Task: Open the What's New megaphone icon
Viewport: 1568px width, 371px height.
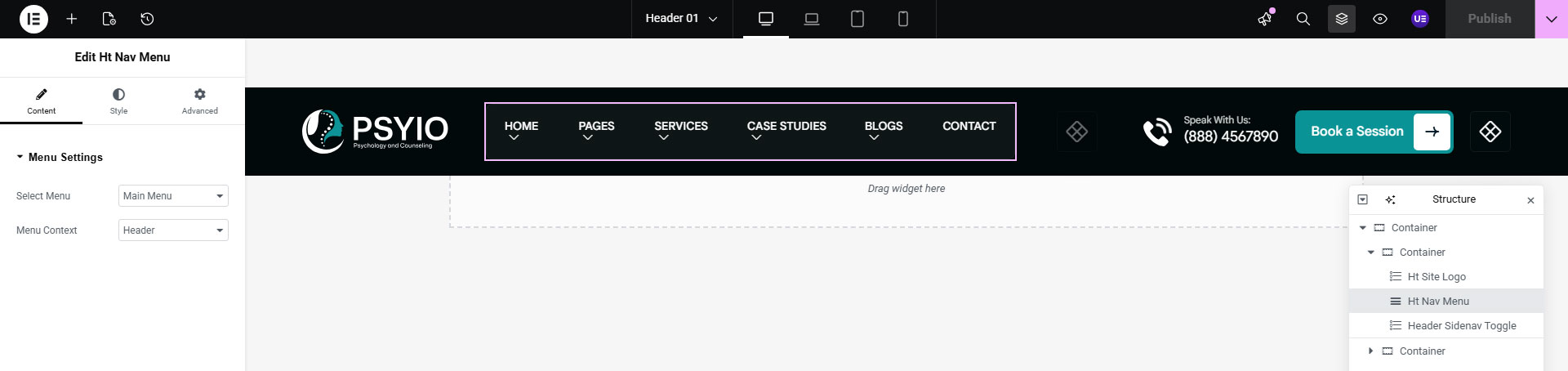Action: 1265,19
